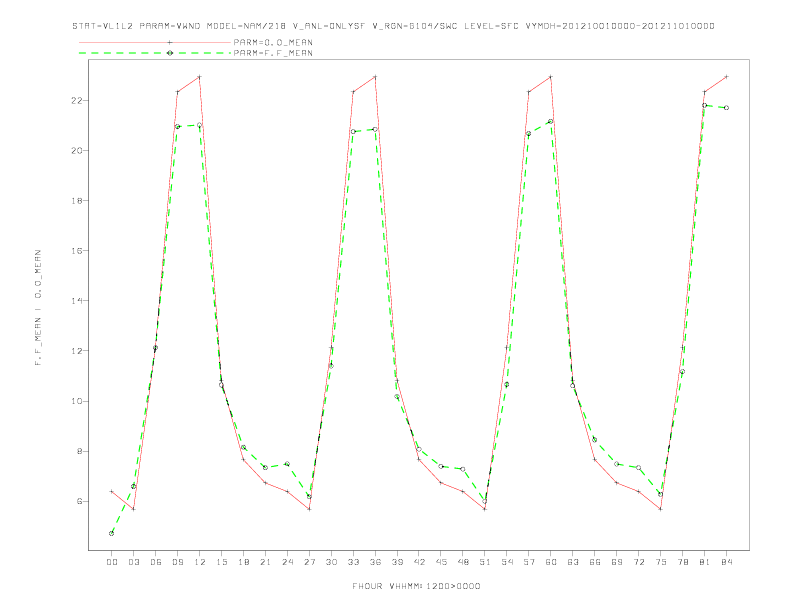Click x-axis forecast hour label 81
Screen dimensions: 792x612
point(705,562)
